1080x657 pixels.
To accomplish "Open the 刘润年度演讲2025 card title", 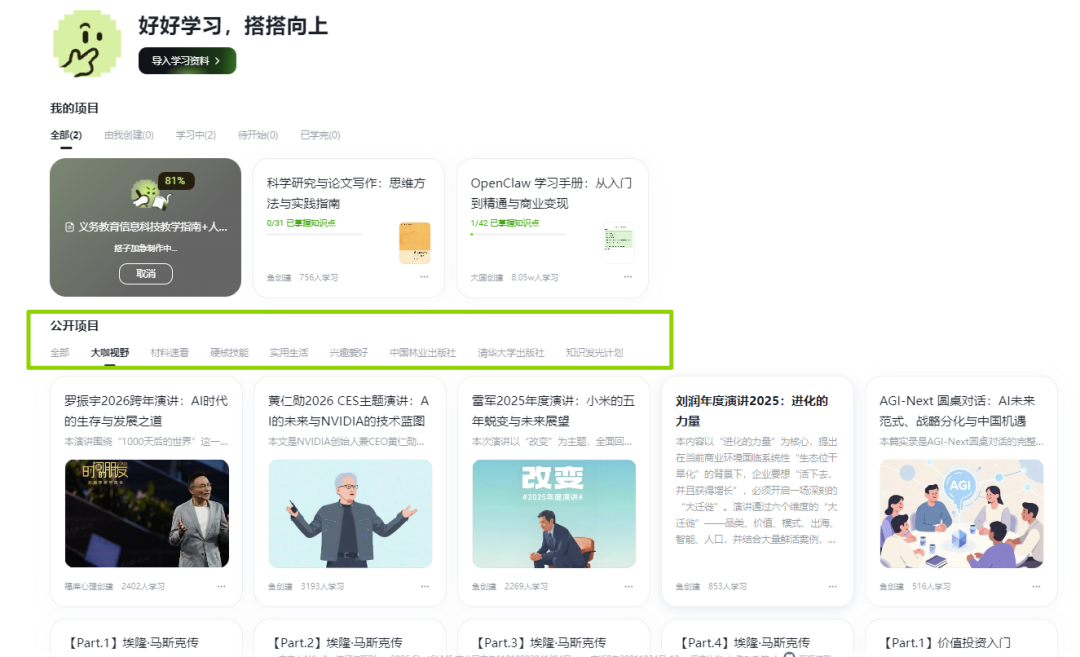I will pos(752,410).
